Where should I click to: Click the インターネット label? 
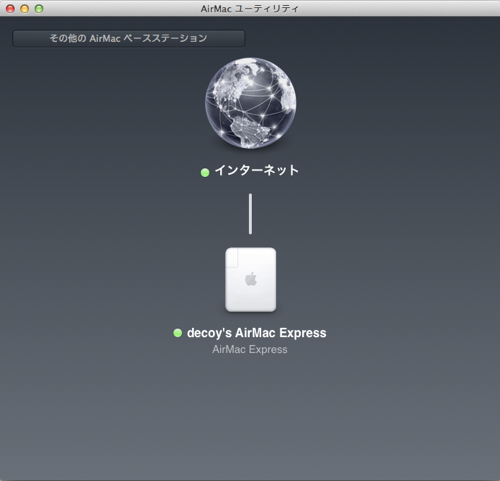tap(257, 170)
